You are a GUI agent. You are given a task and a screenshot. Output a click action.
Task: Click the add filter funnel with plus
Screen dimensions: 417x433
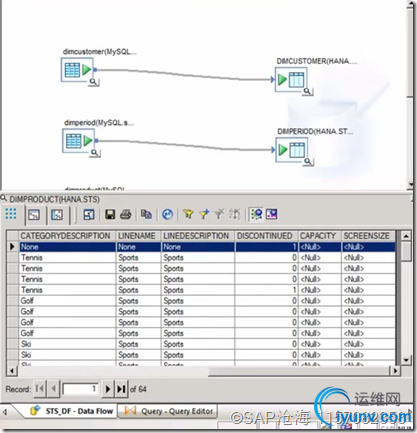tap(204, 214)
